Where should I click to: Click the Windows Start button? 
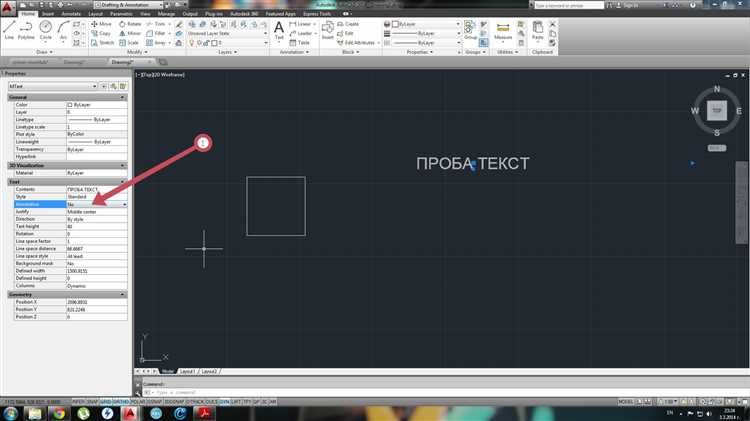(x=11, y=413)
